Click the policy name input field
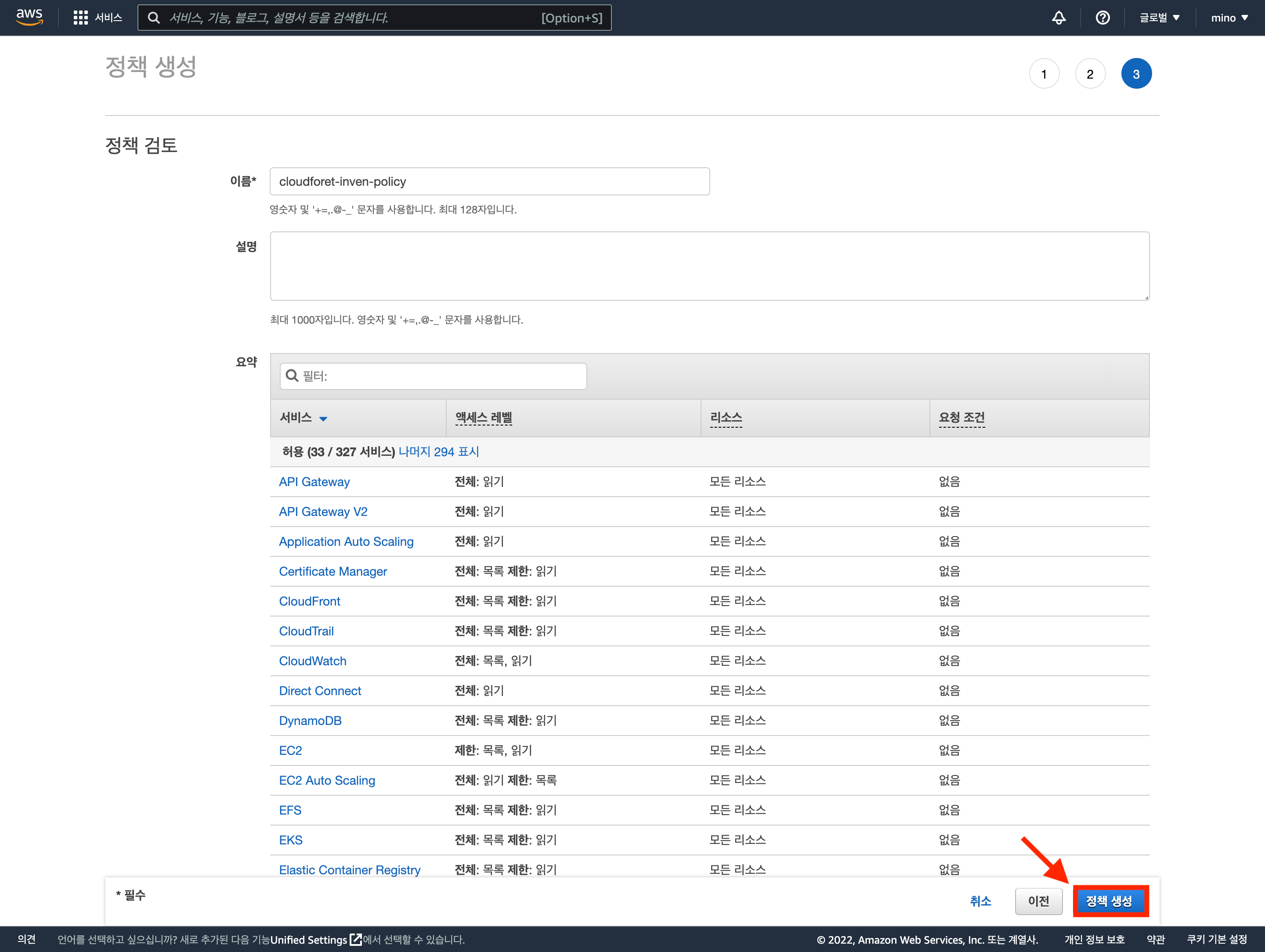The width and height of the screenshot is (1265, 952). (489, 181)
